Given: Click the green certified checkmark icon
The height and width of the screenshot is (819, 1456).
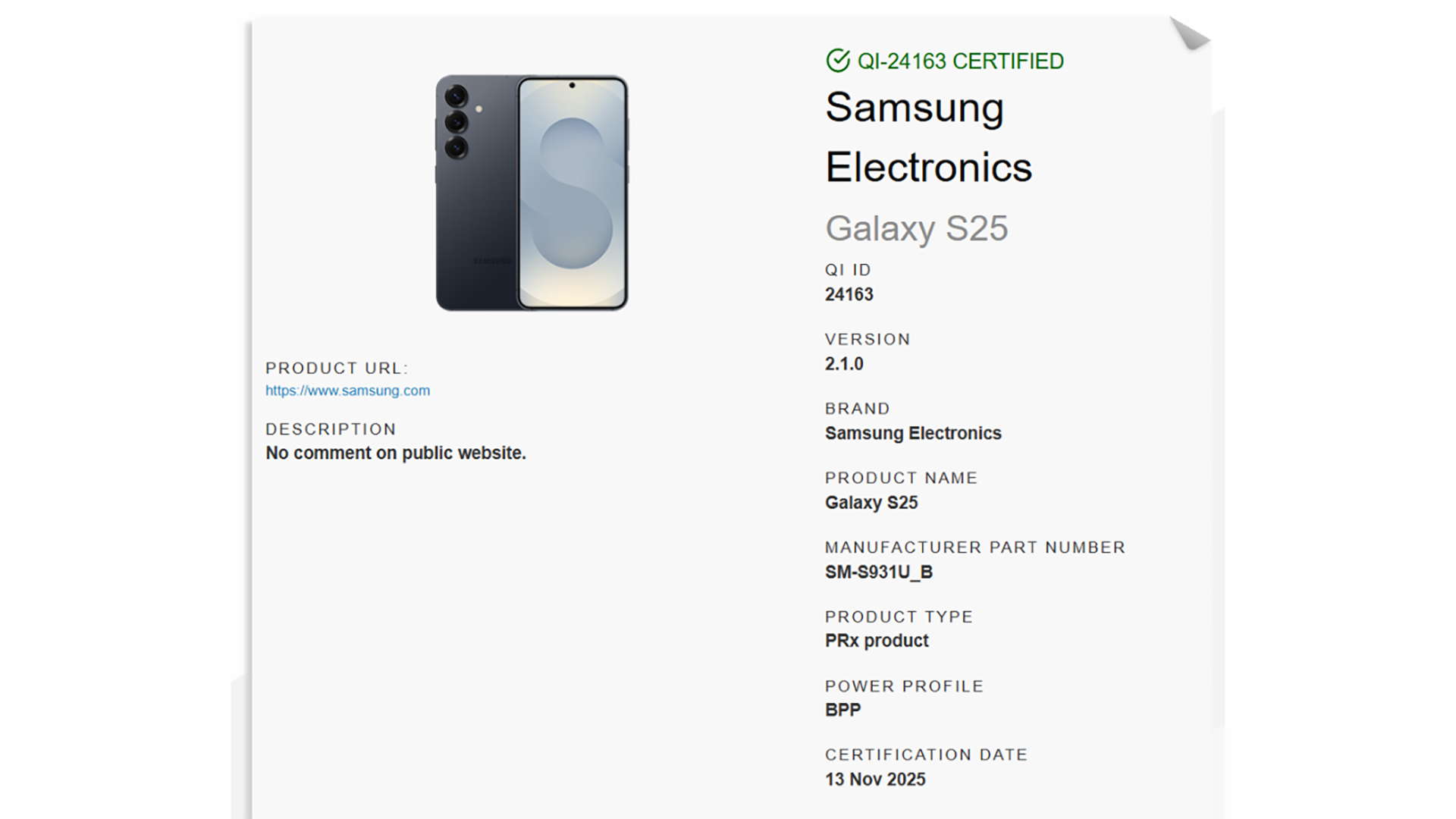Looking at the screenshot, I should (x=838, y=61).
